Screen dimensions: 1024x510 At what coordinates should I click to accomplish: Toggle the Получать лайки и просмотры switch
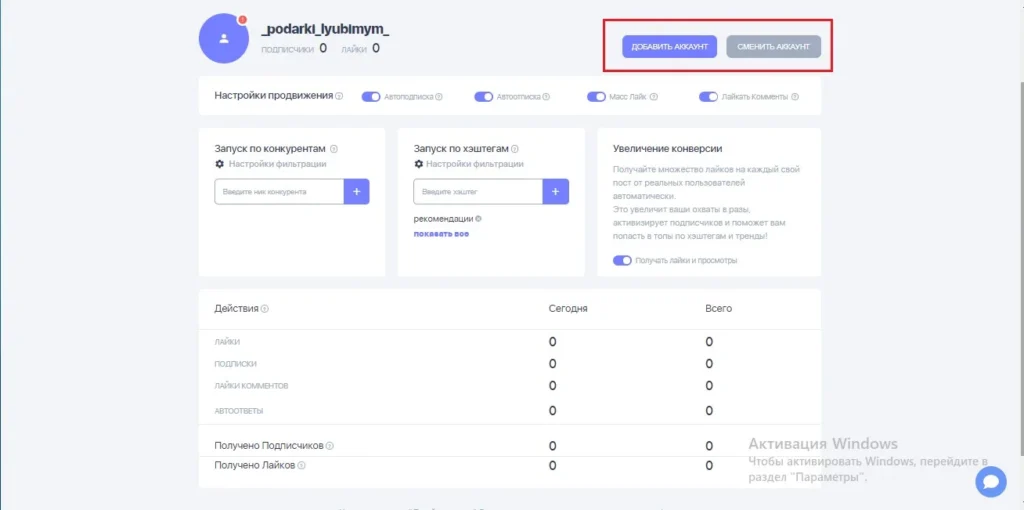[622, 260]
